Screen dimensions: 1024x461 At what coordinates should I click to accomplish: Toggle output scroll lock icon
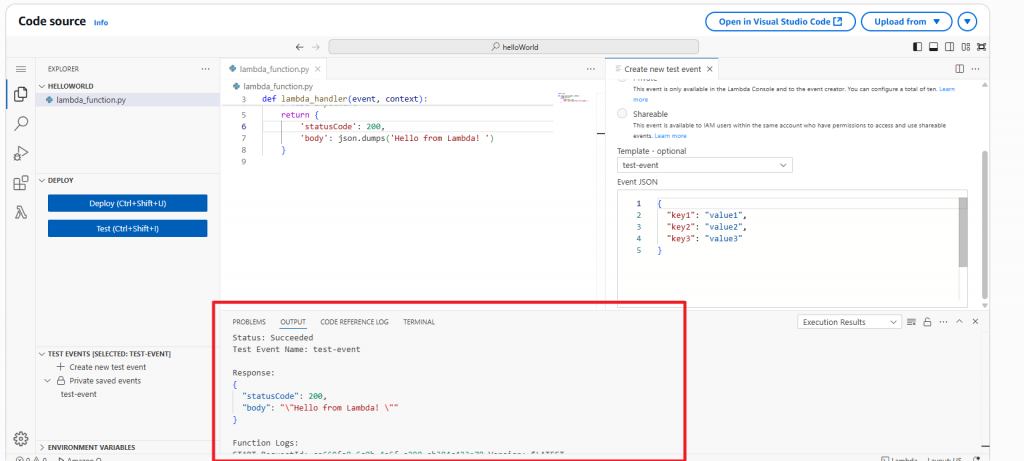[927, 322]
